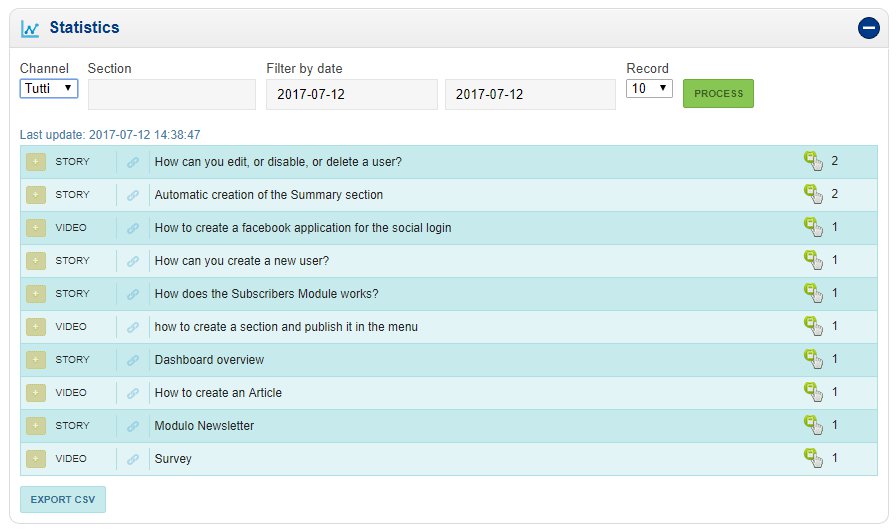Collapse the Statistics panel with minus button
Viewport: 896px width, 531px height.
[x=868, y=29]
